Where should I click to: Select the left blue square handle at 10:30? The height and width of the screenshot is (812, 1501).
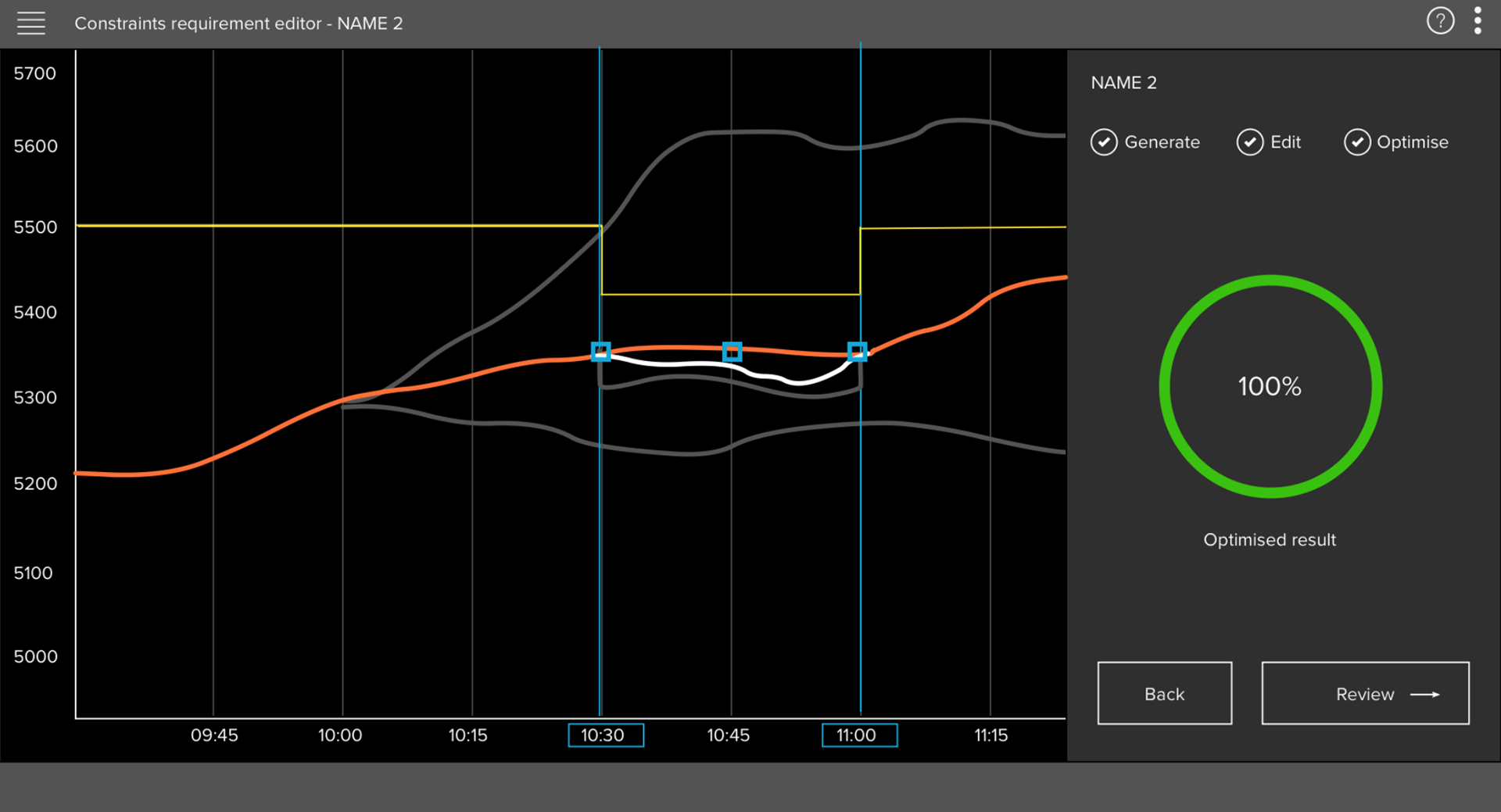coord(600,352)
